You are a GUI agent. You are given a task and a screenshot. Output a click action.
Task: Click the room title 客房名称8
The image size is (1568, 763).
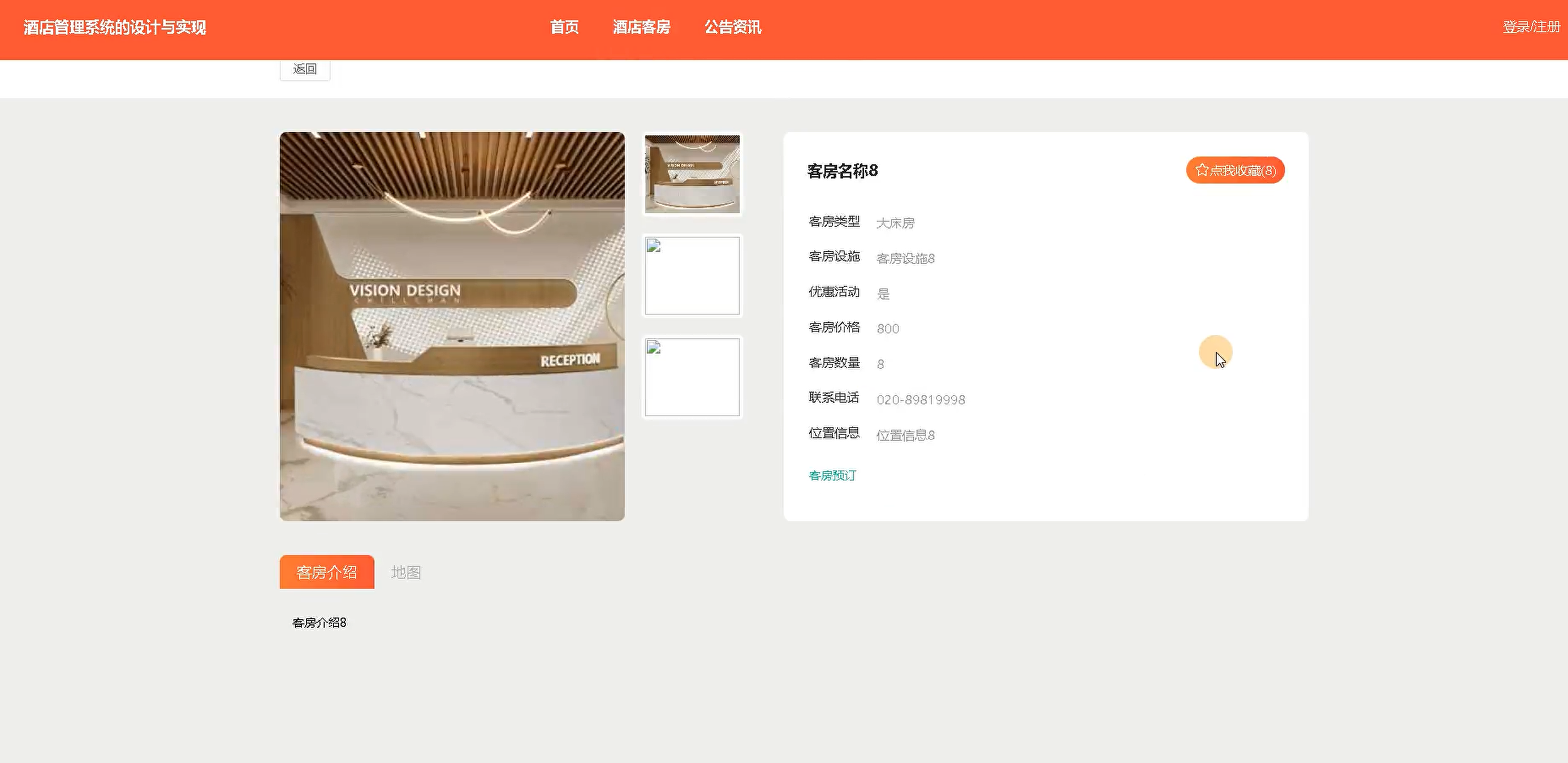843,171
